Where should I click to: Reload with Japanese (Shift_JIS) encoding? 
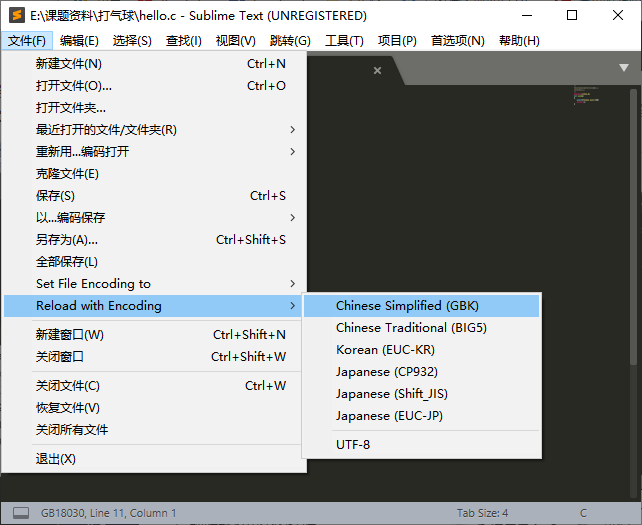421,394
